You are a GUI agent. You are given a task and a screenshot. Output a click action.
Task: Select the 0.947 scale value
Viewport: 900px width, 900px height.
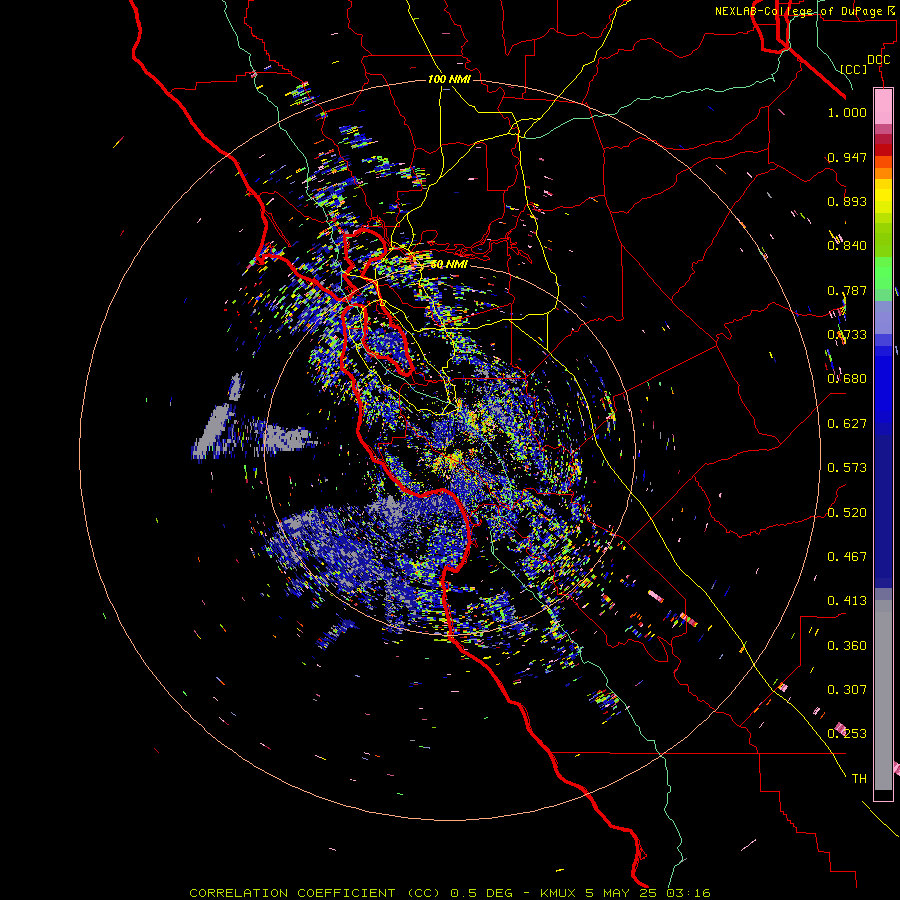pos(847,157)
